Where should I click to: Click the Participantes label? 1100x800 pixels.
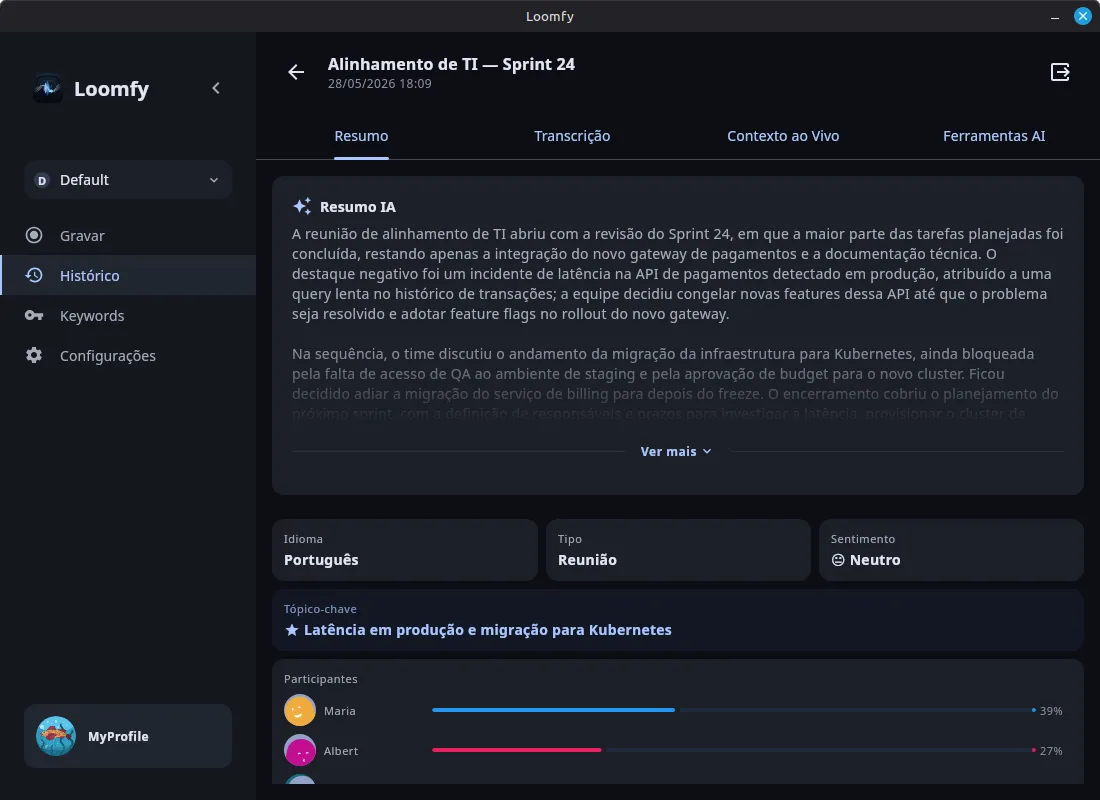321,679
